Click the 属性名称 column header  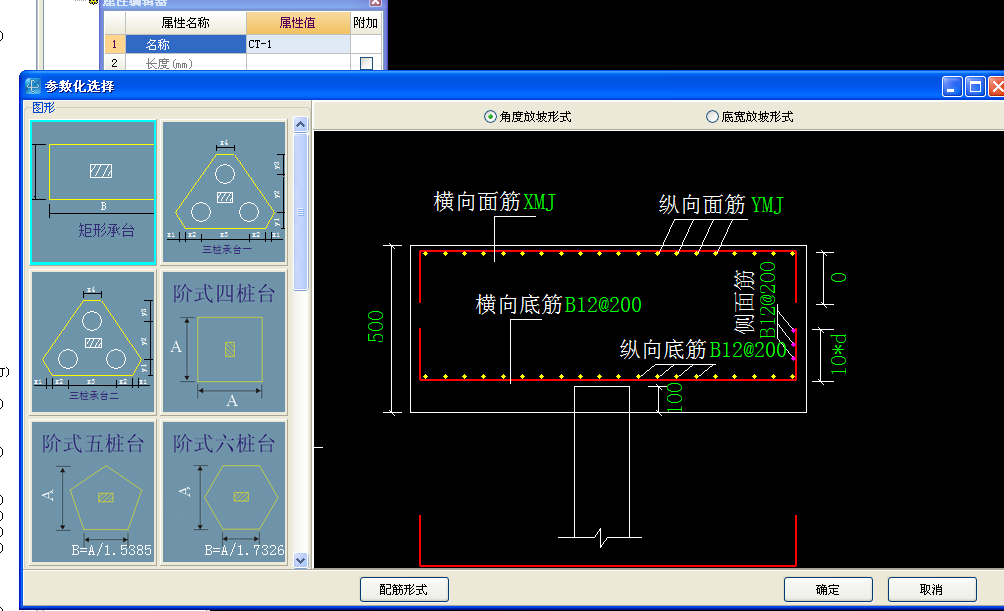[186, 23]
